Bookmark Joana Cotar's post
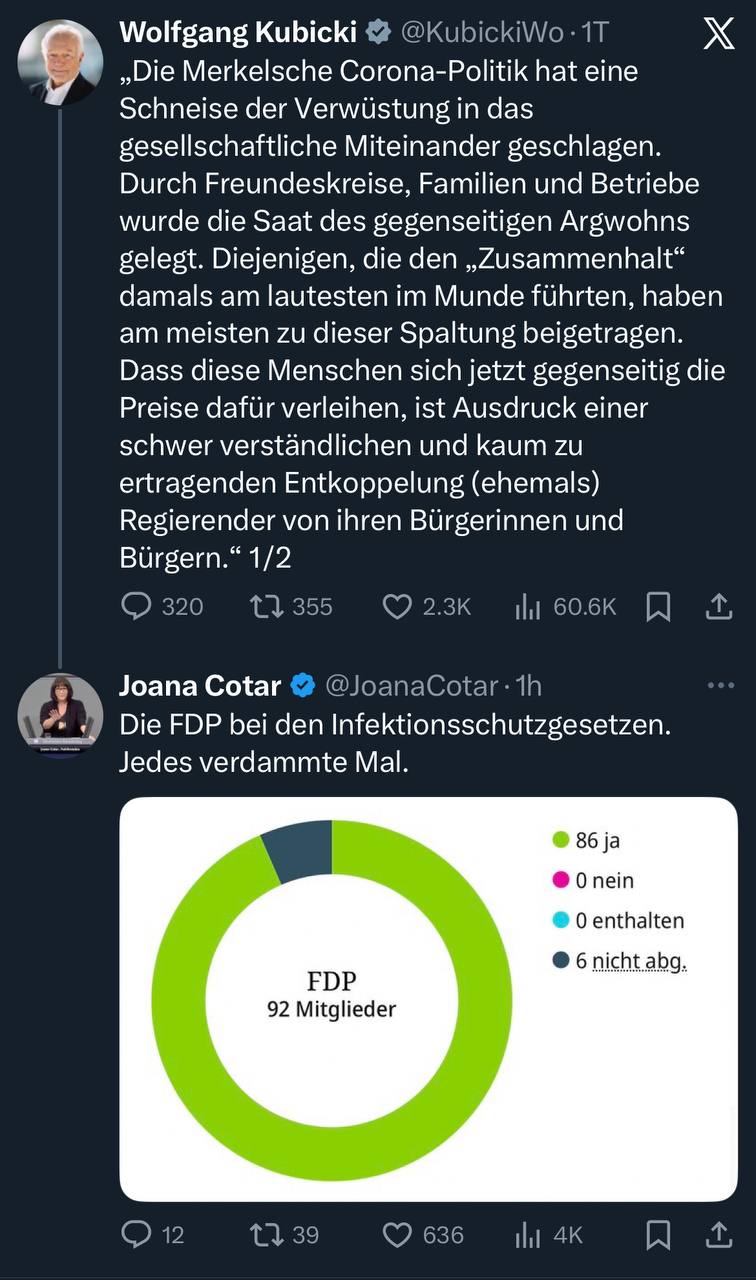Screen dimensions: 756x1280 (658, 1235)
